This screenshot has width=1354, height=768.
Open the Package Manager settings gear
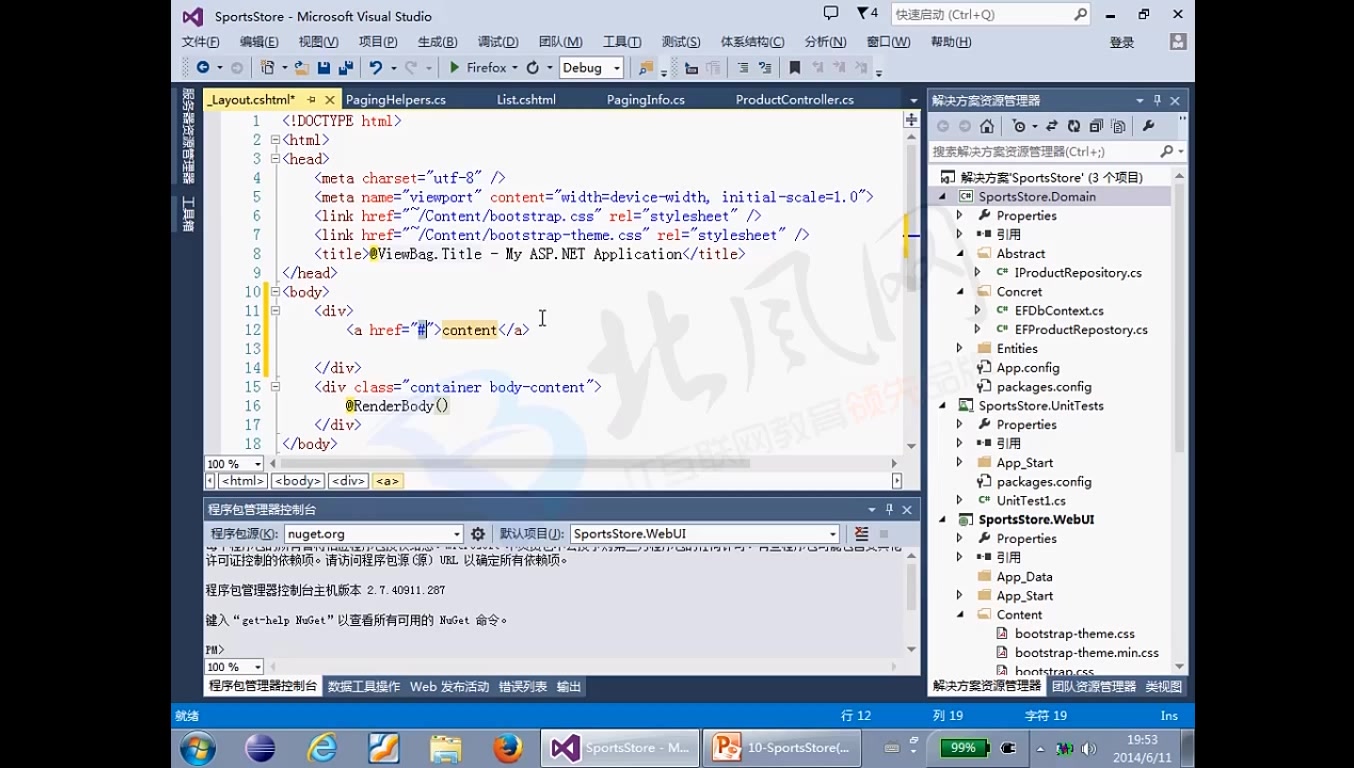pos(477,533)
